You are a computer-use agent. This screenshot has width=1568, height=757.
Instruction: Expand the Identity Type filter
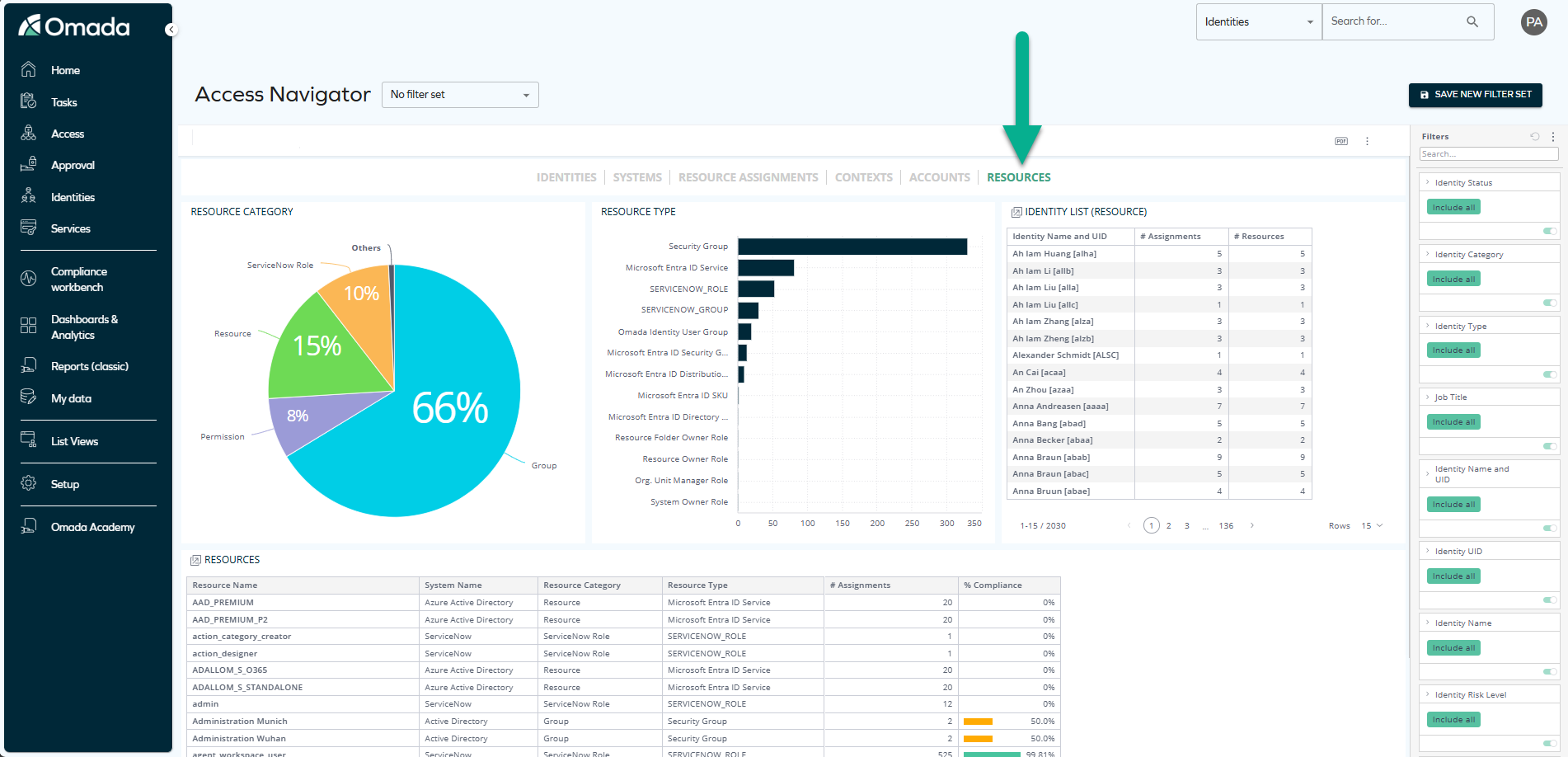(x=1427, y=326)
